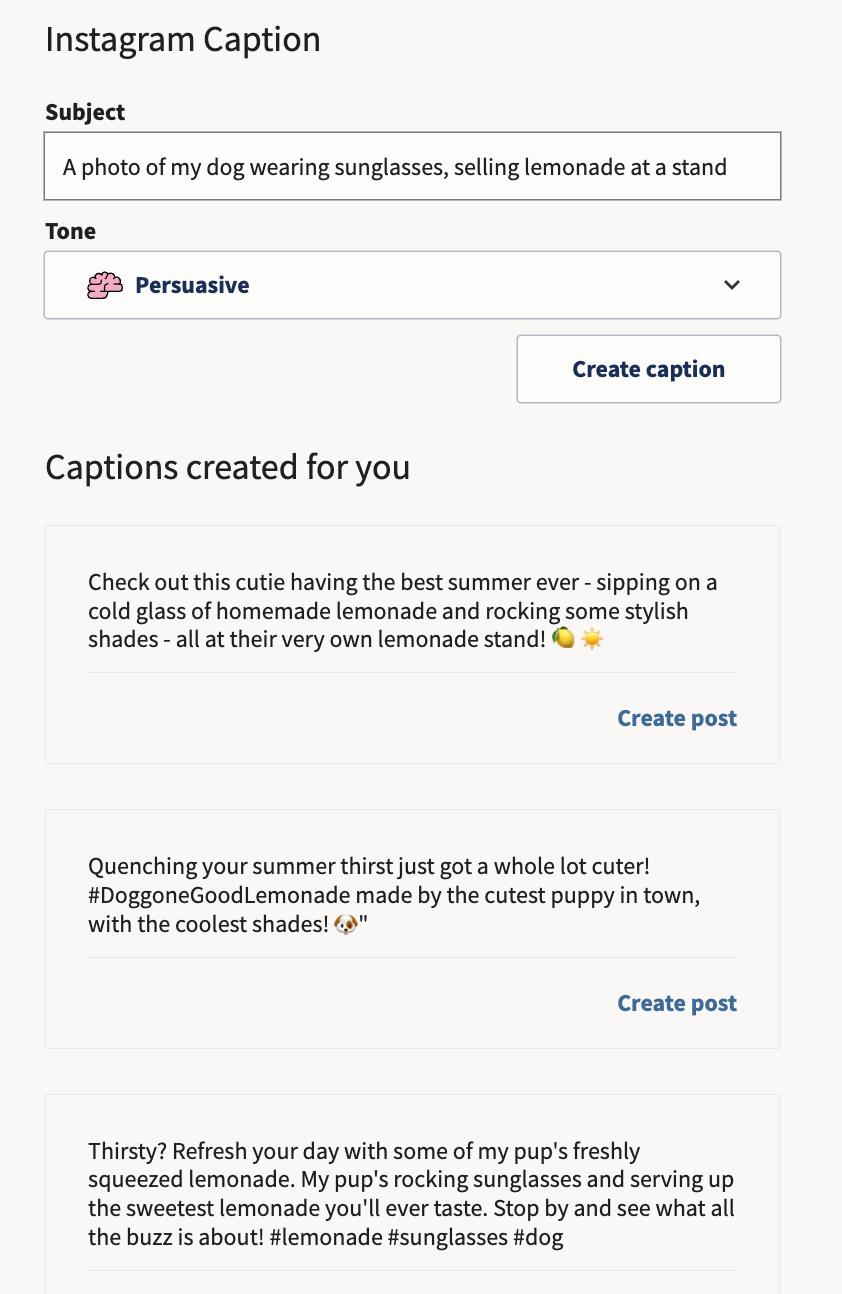Click the Subject input field
Viewport: 842px width, 1294px height.
(x=412, y=166)
